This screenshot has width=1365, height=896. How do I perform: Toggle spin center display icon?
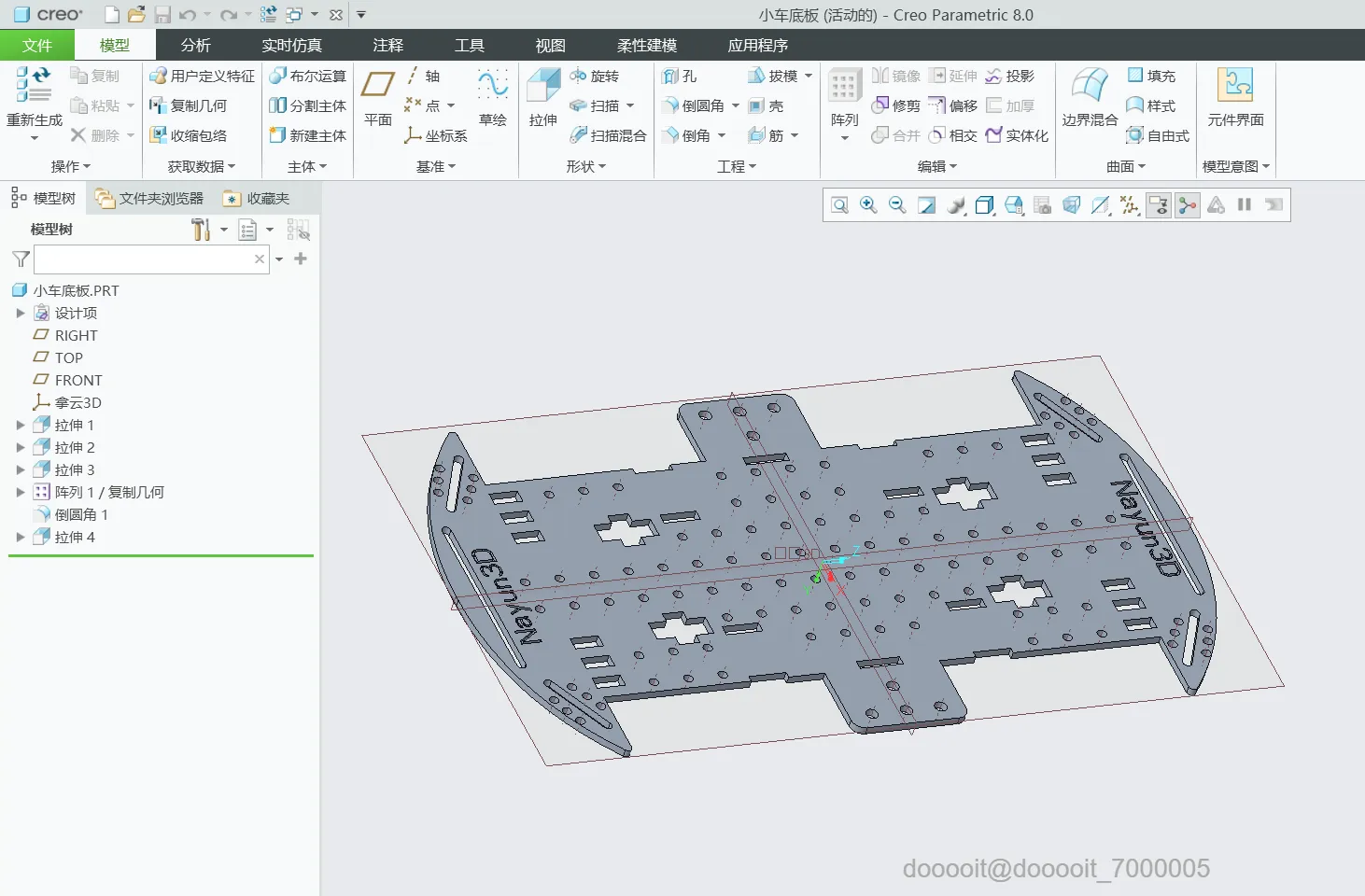pos(1188,205)
